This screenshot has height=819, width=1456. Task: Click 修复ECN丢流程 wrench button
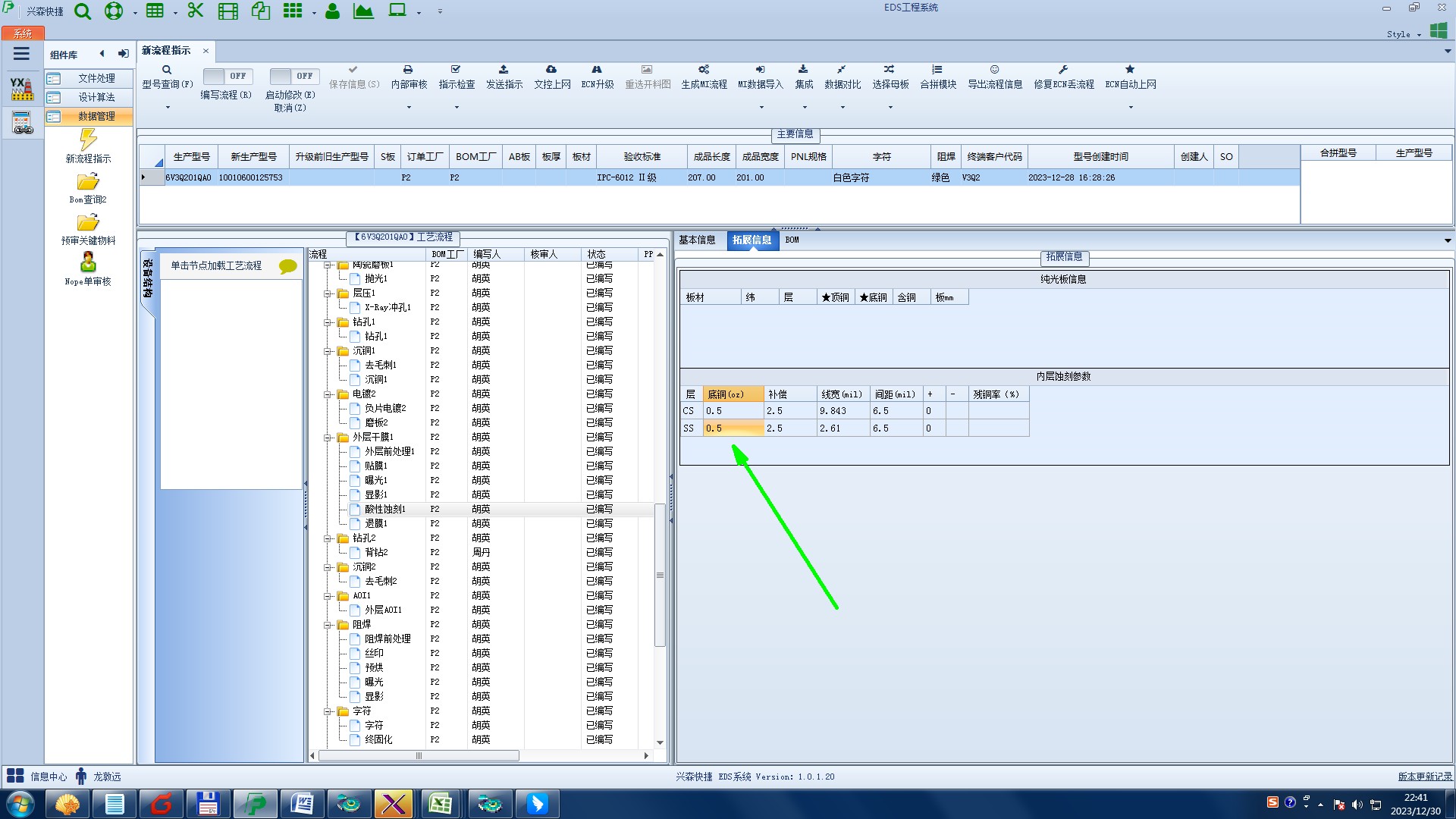[1064, 77]
